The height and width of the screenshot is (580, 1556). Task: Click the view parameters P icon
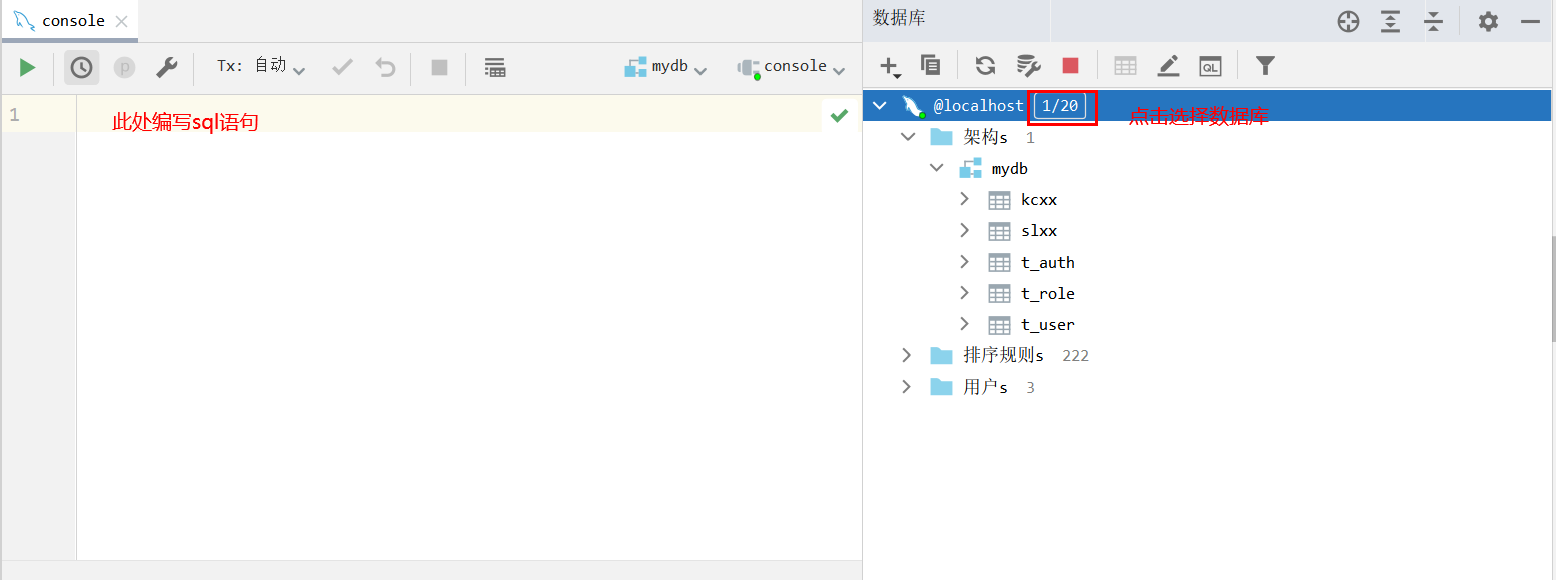tap(124, 67)
